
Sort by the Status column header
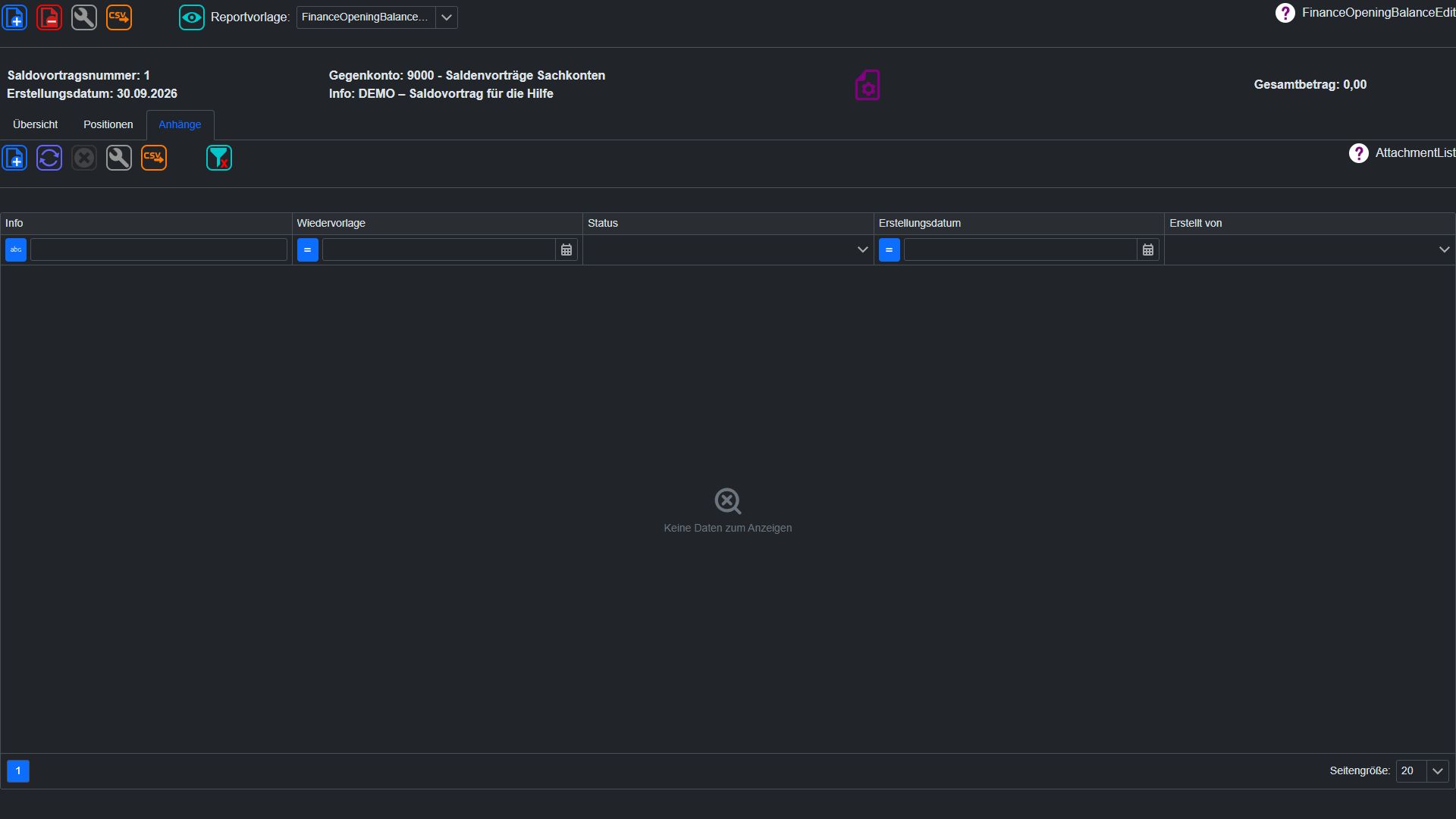(x=728, y=223)
